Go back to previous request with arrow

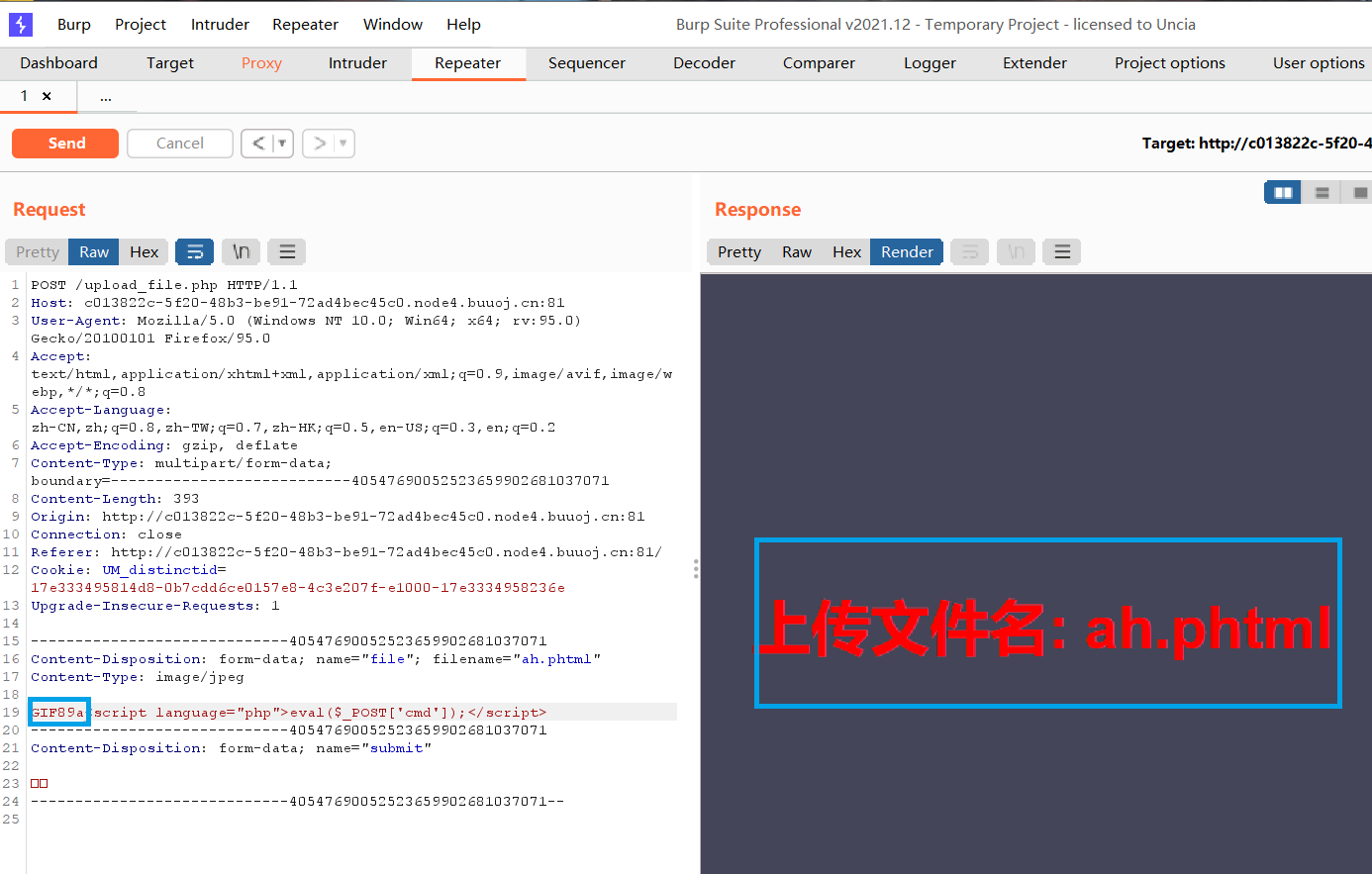click(258, 144)
